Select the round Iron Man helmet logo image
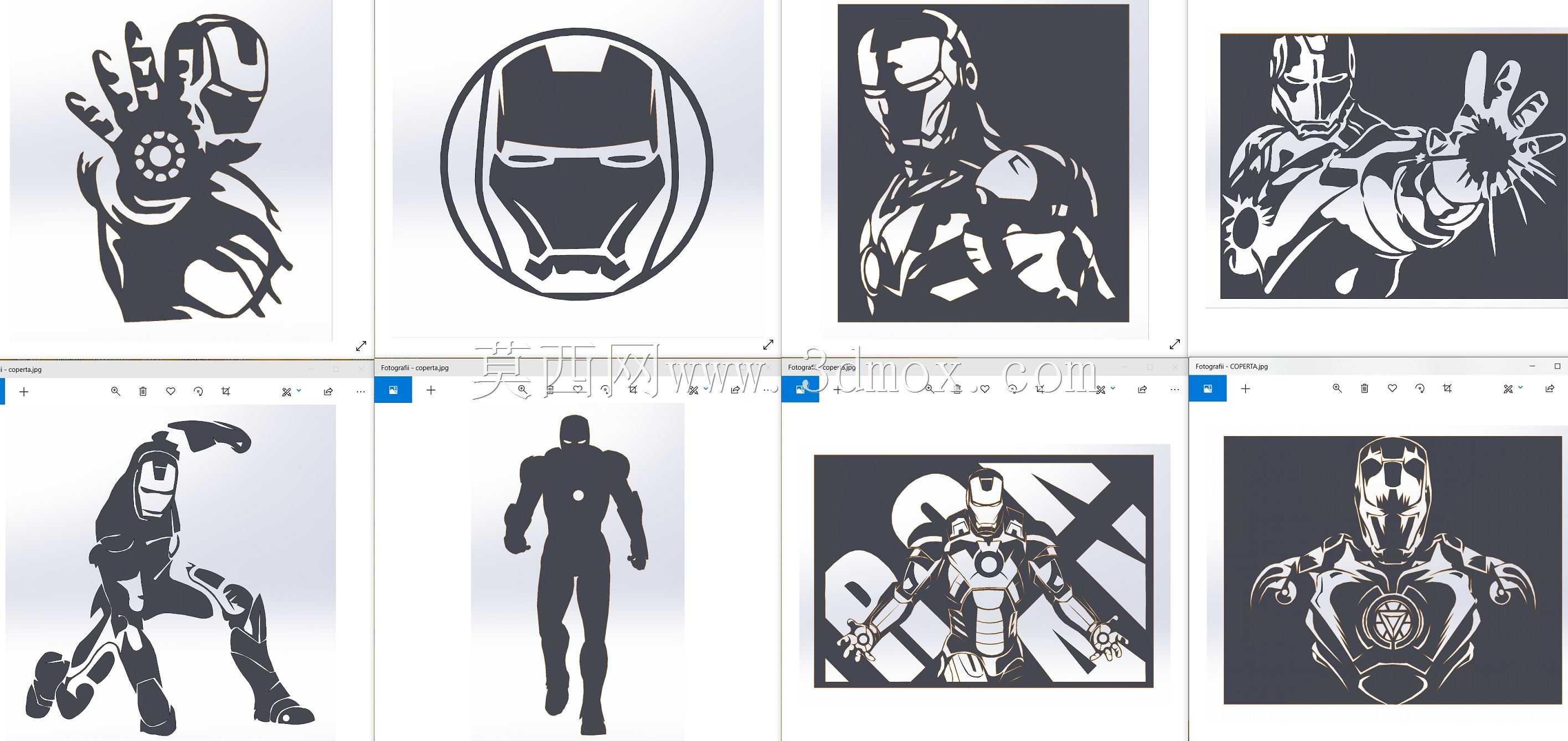 (x=577, y=164)
